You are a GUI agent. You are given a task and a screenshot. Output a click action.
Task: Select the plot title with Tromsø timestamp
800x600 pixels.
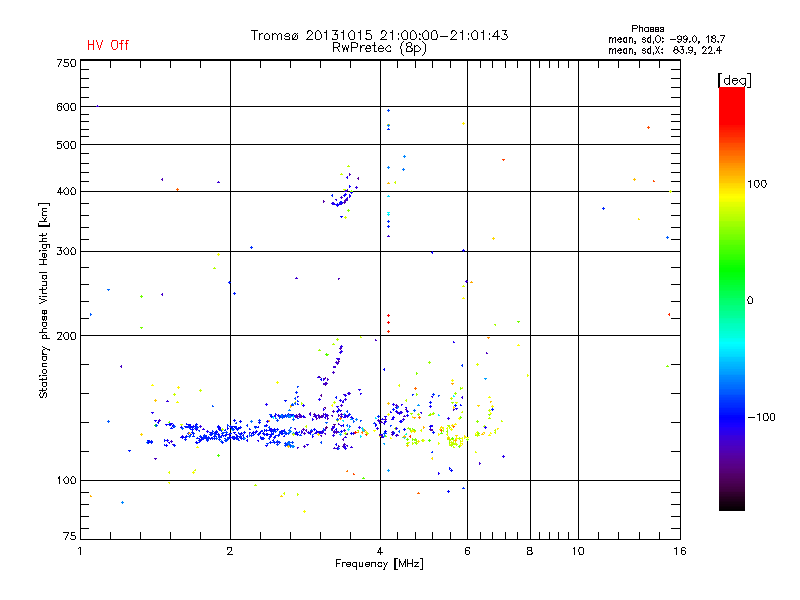coord(379,35)
